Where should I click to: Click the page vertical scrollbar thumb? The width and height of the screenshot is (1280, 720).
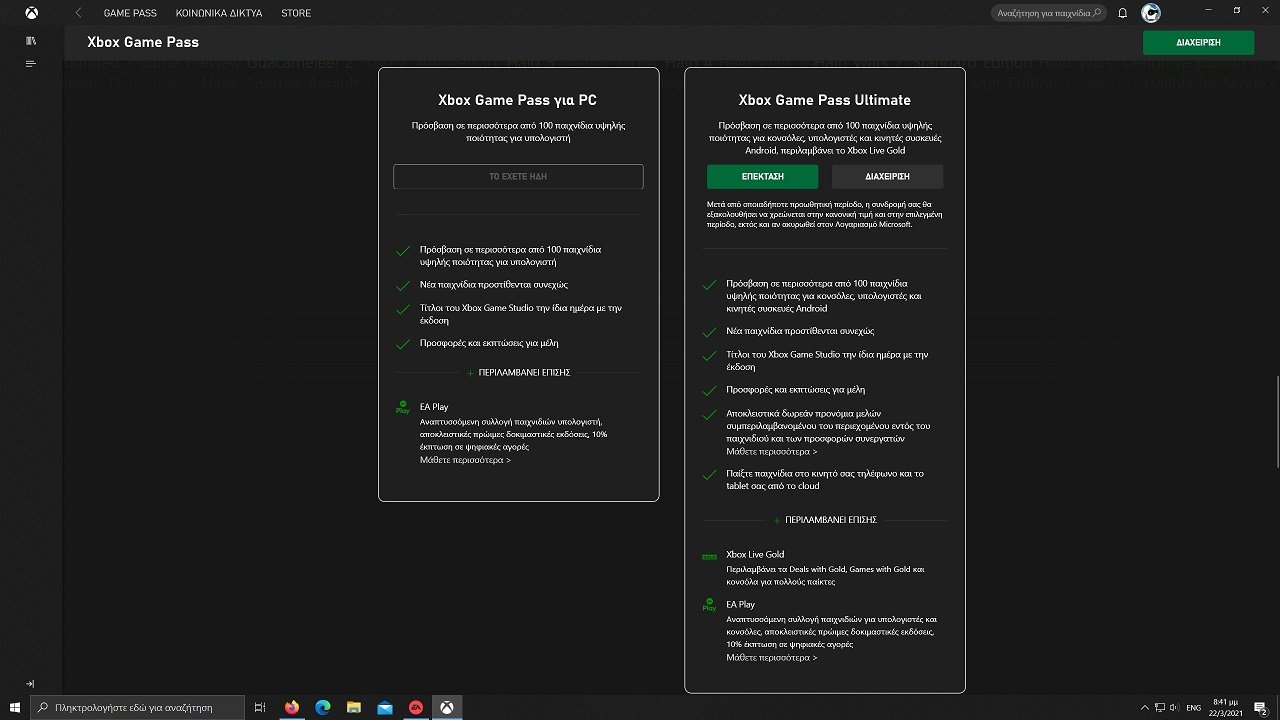click(1276, 420)
